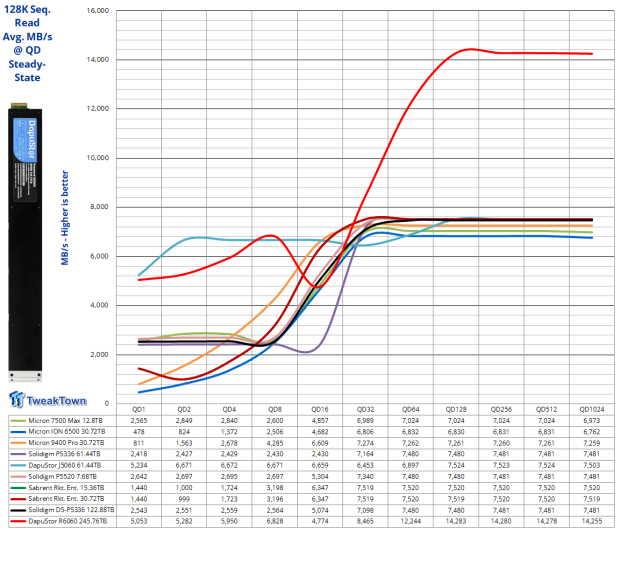Viewport: 620px width, 568px height.
Task: Click the pink Solidigm P5520 legend swatch
Action: [x=18, y=477]
